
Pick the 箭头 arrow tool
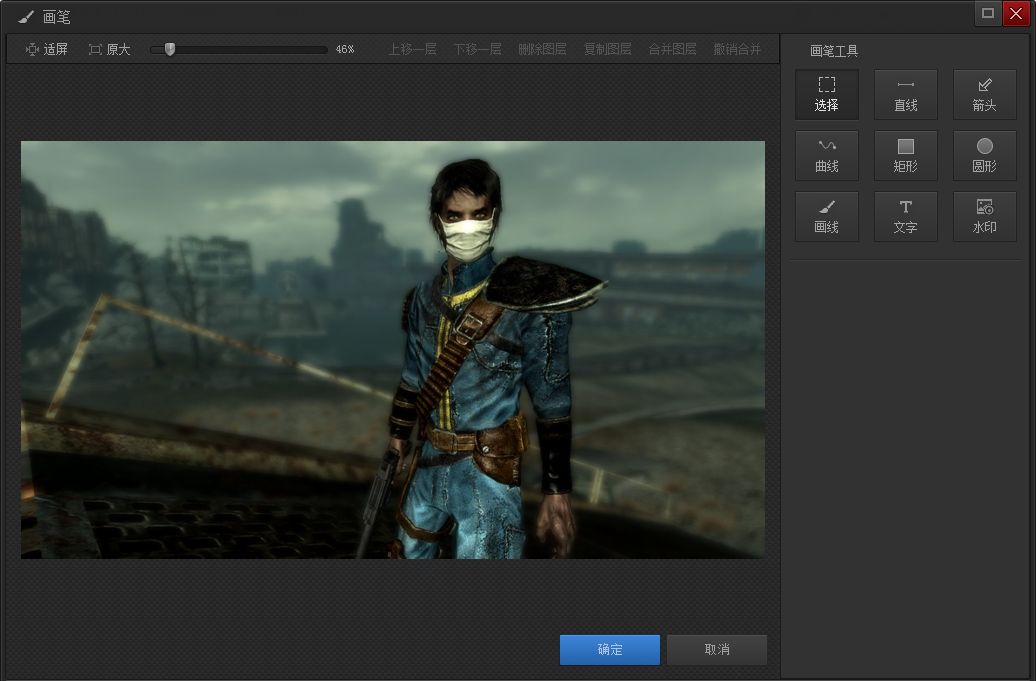(x=984, y=94)
